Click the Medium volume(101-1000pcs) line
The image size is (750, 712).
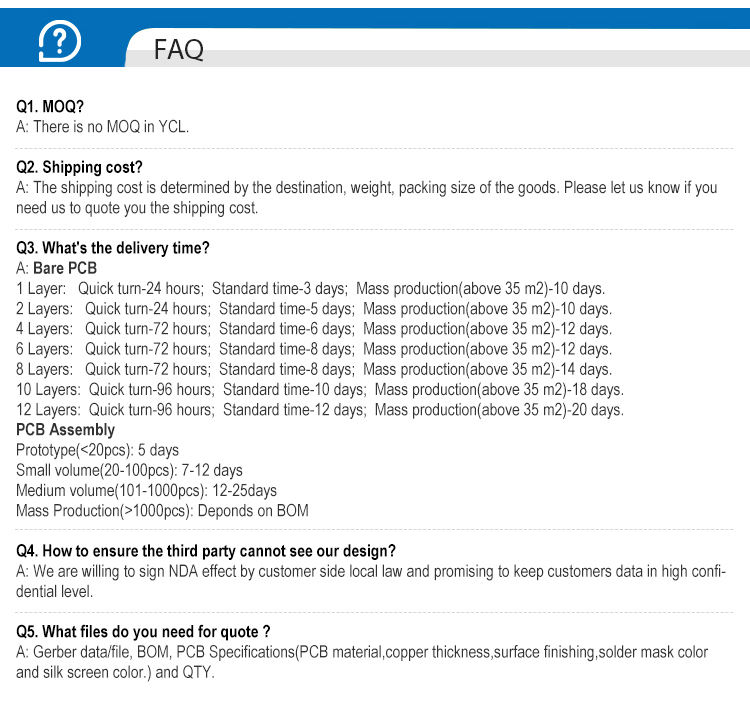146,490
